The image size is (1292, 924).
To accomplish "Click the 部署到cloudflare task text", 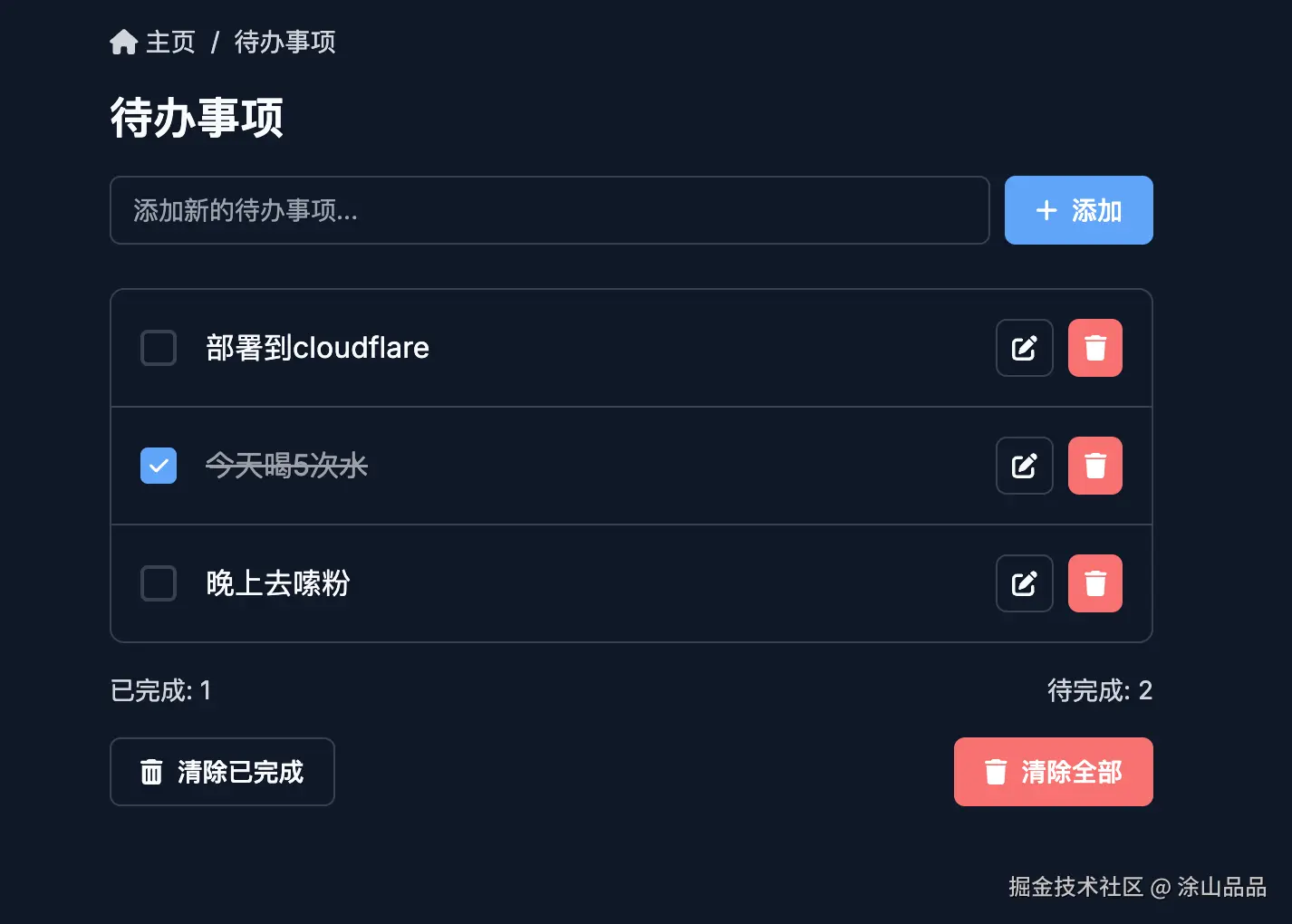I will (x=317, y=348).
